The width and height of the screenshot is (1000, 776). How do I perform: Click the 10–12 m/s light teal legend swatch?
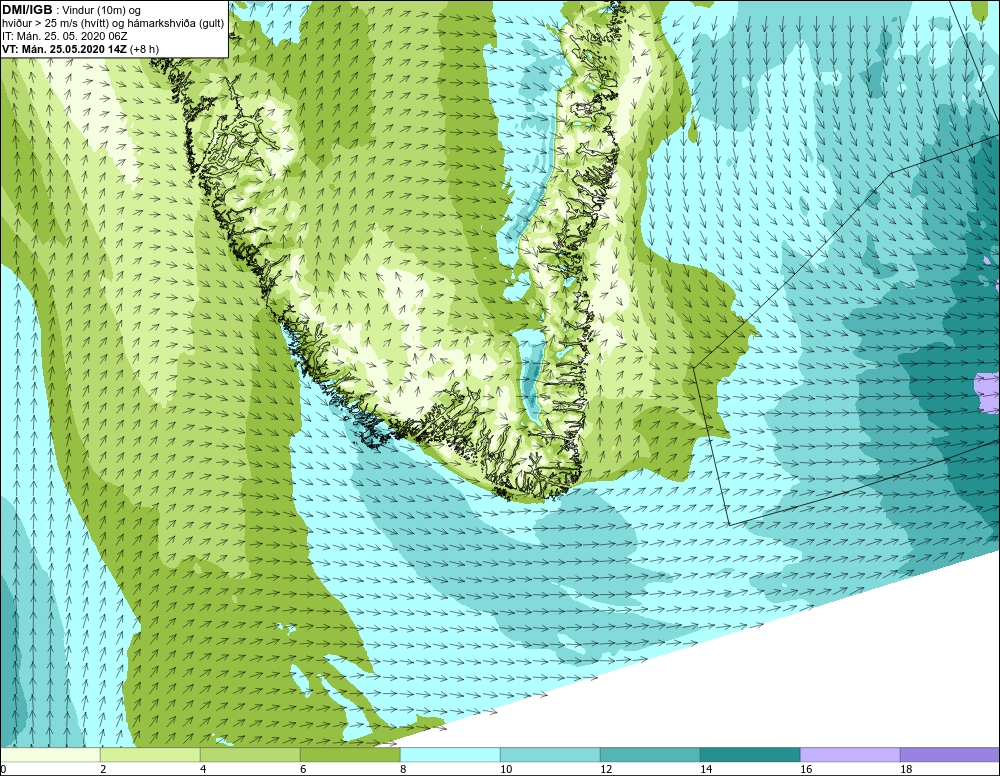550,755
